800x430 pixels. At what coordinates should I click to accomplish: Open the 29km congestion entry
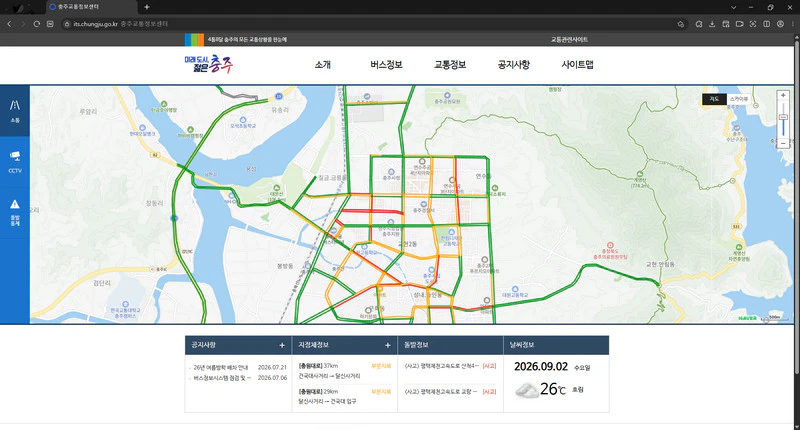click(344, 396)
